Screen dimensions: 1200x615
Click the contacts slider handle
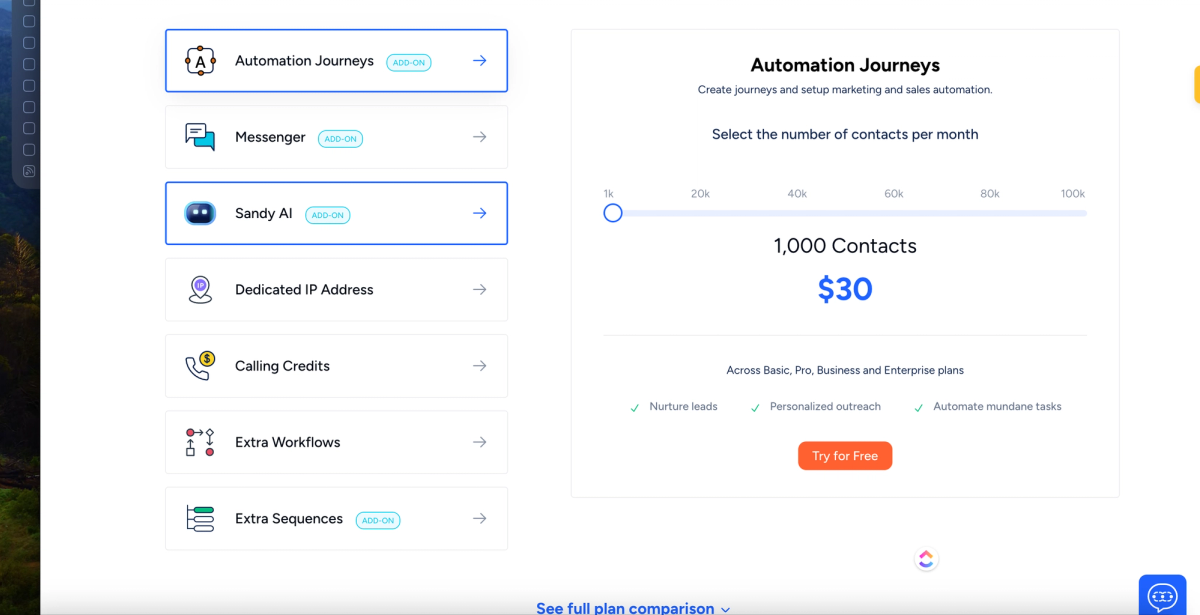click(x=613, y=213)
